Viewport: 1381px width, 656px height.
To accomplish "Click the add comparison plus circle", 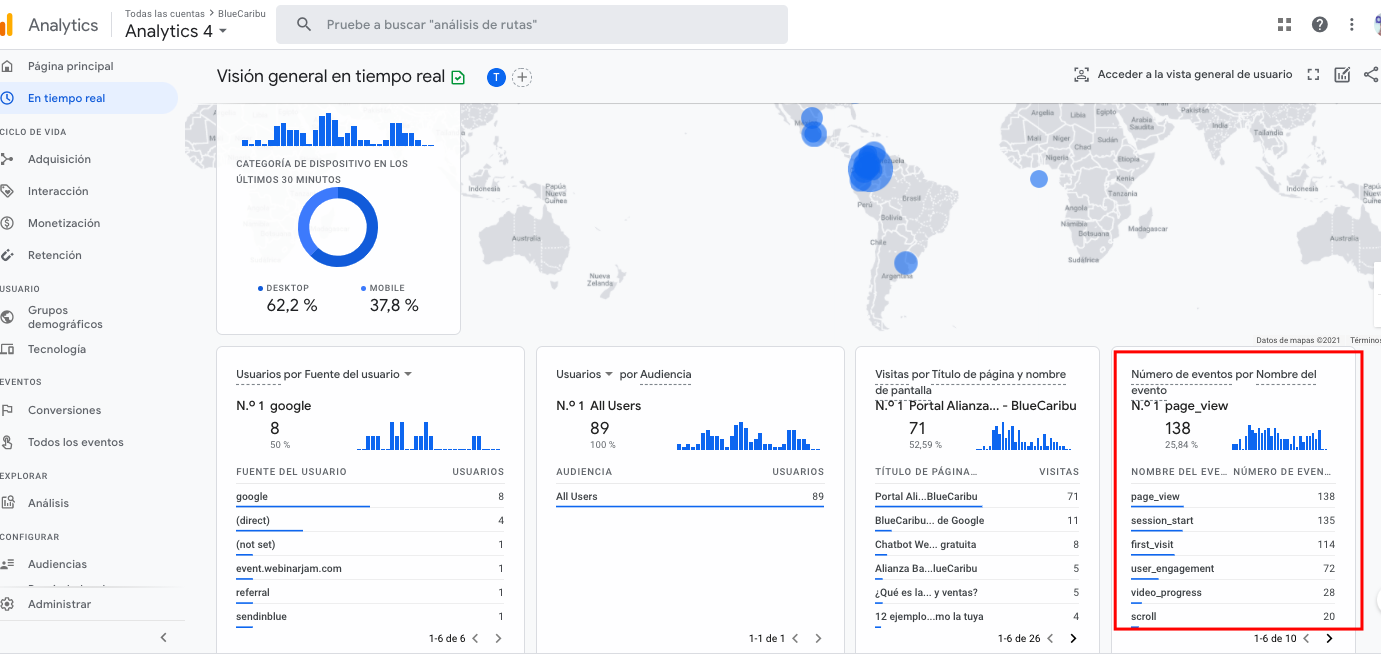I will [x=522, y=76].
